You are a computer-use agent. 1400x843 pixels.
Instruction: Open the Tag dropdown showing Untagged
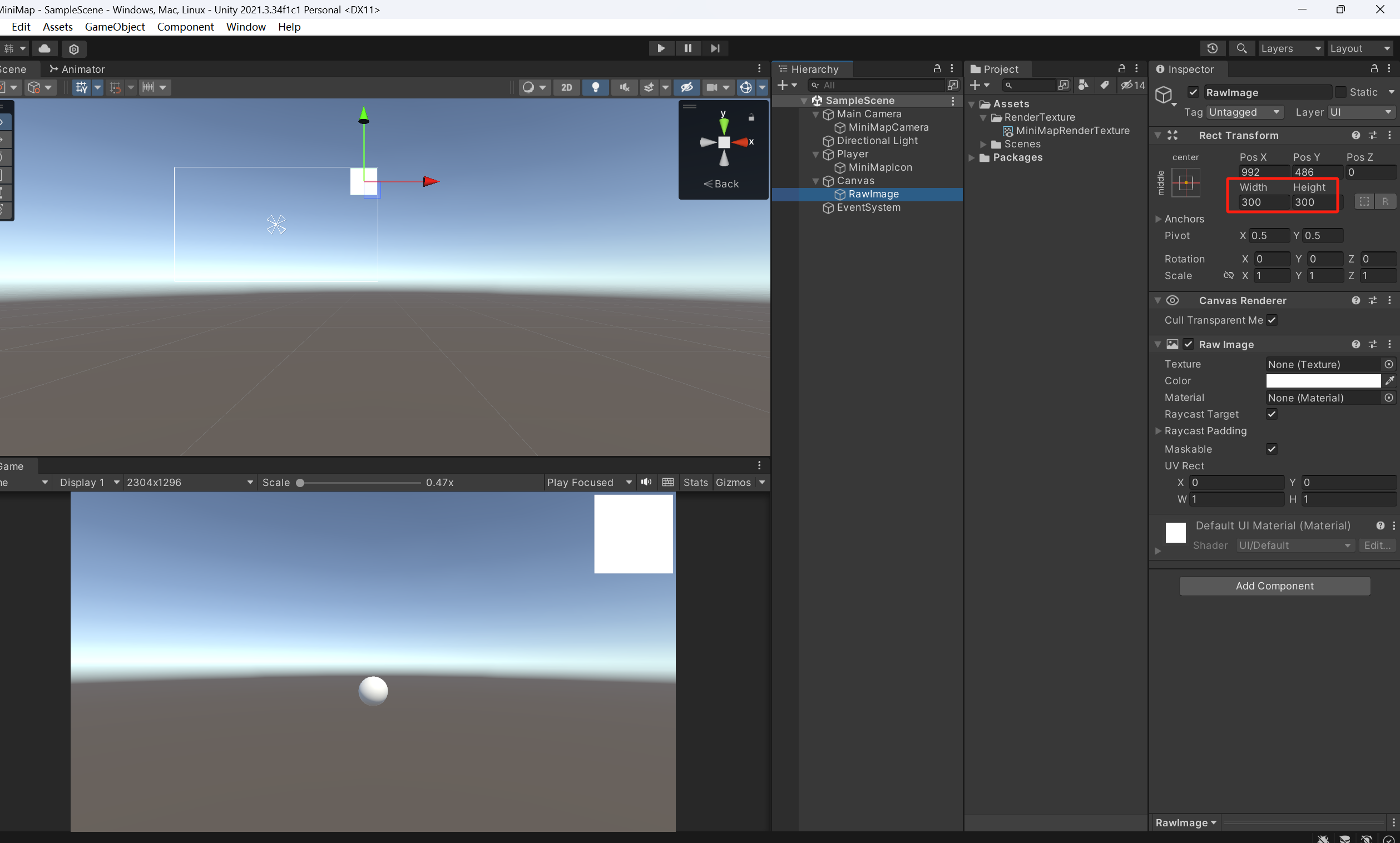[x=1244, y=112]
